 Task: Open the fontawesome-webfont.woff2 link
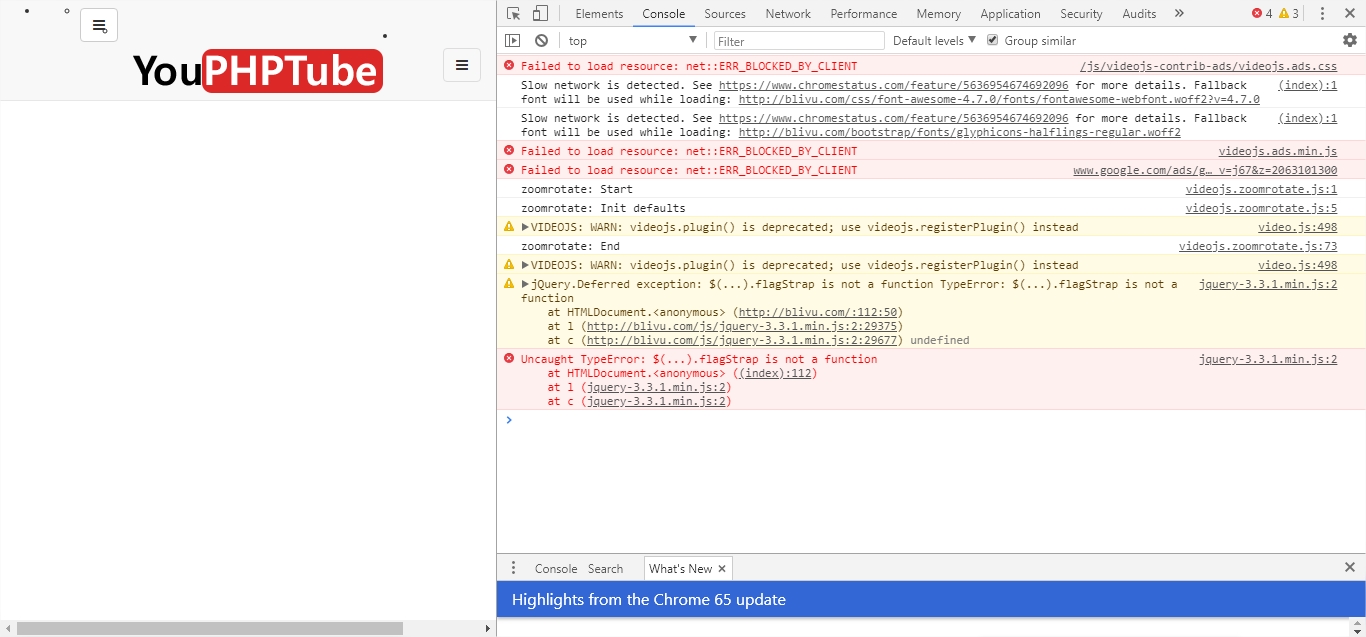(999, 100)
